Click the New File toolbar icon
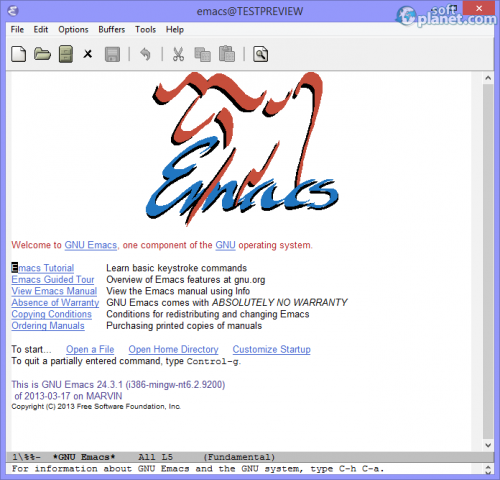500x480 pixels. [x=18, y=54]
